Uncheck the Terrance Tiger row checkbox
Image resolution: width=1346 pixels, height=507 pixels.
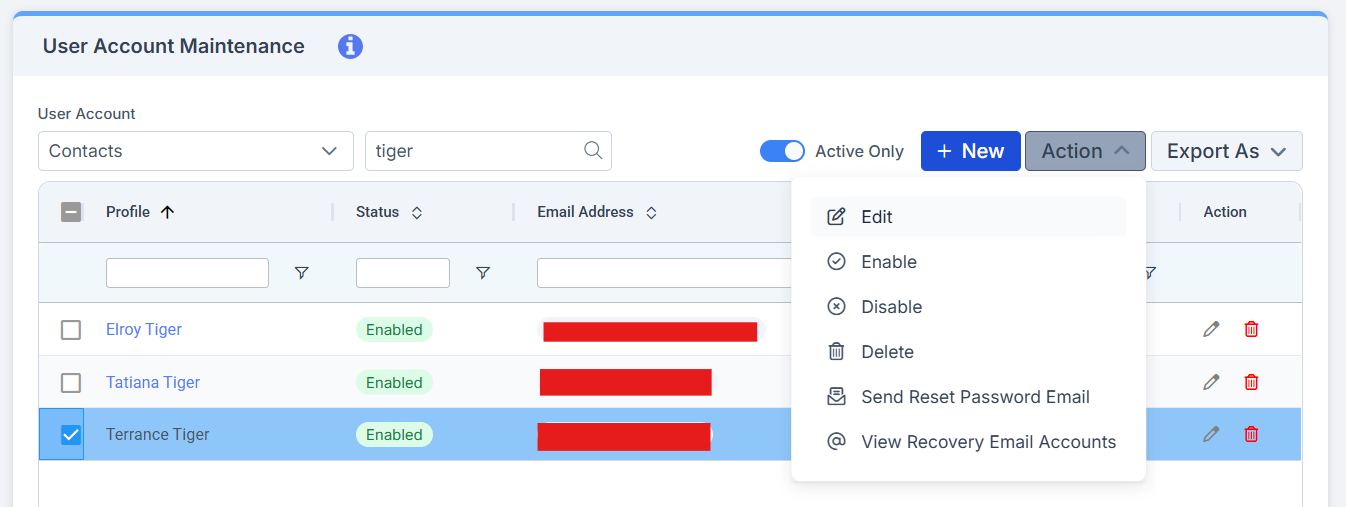(71, 435)
